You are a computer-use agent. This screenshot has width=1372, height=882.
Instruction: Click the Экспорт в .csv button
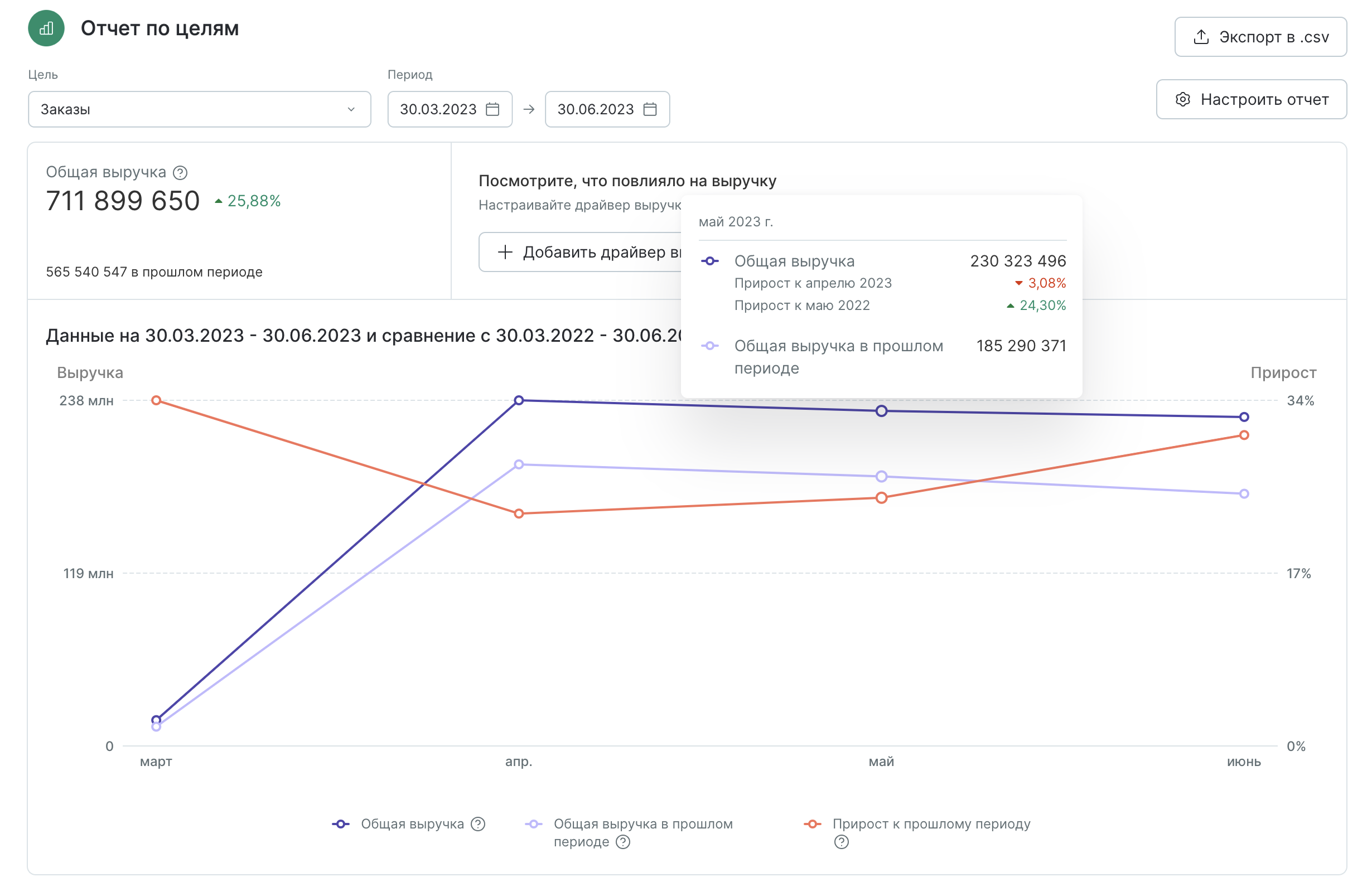[x=1260, y=37]
